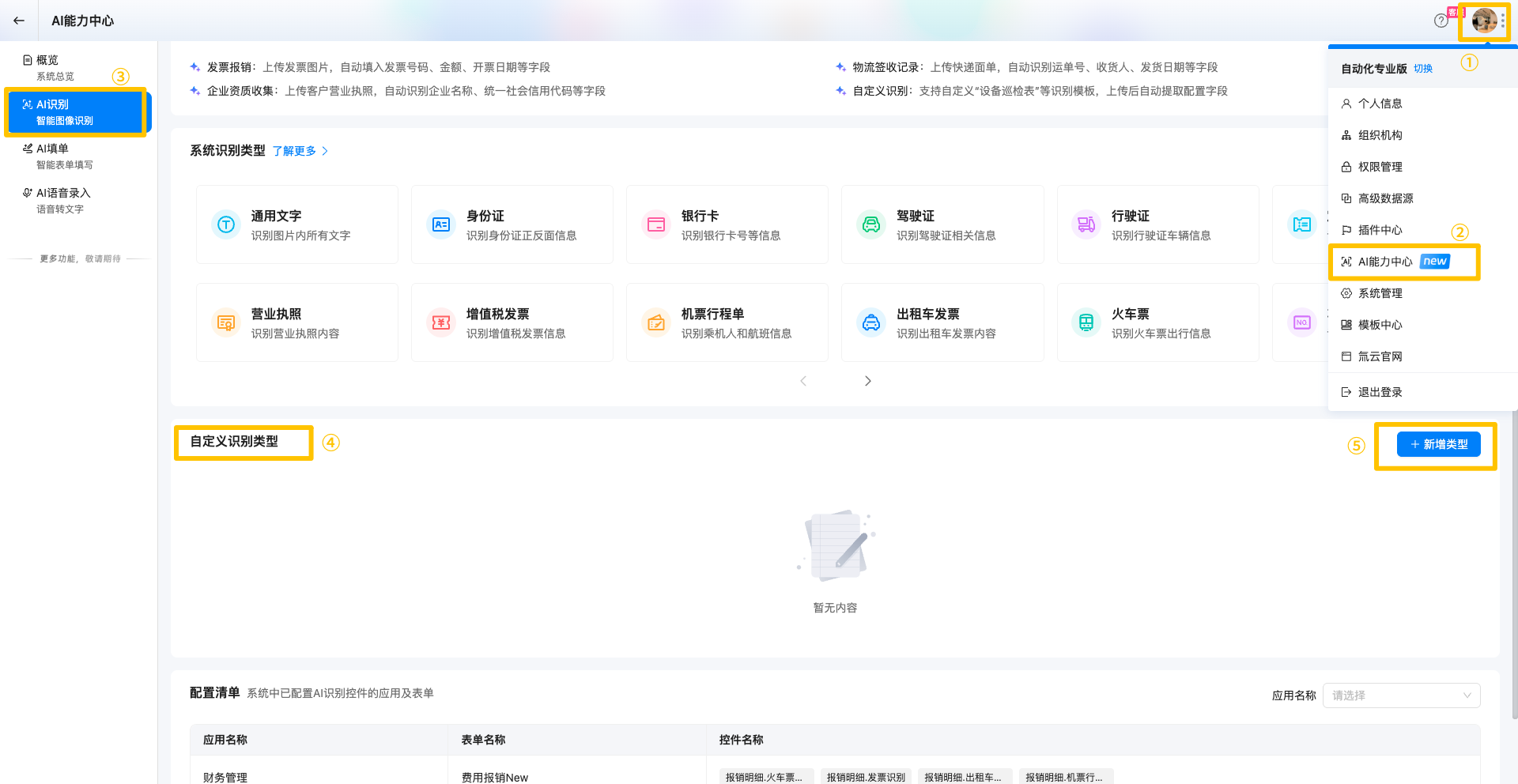Viewport: 1518px width, 784px height.
Task: Open 权限管理 in the user menu
Action: click(x=1380, y=167)
